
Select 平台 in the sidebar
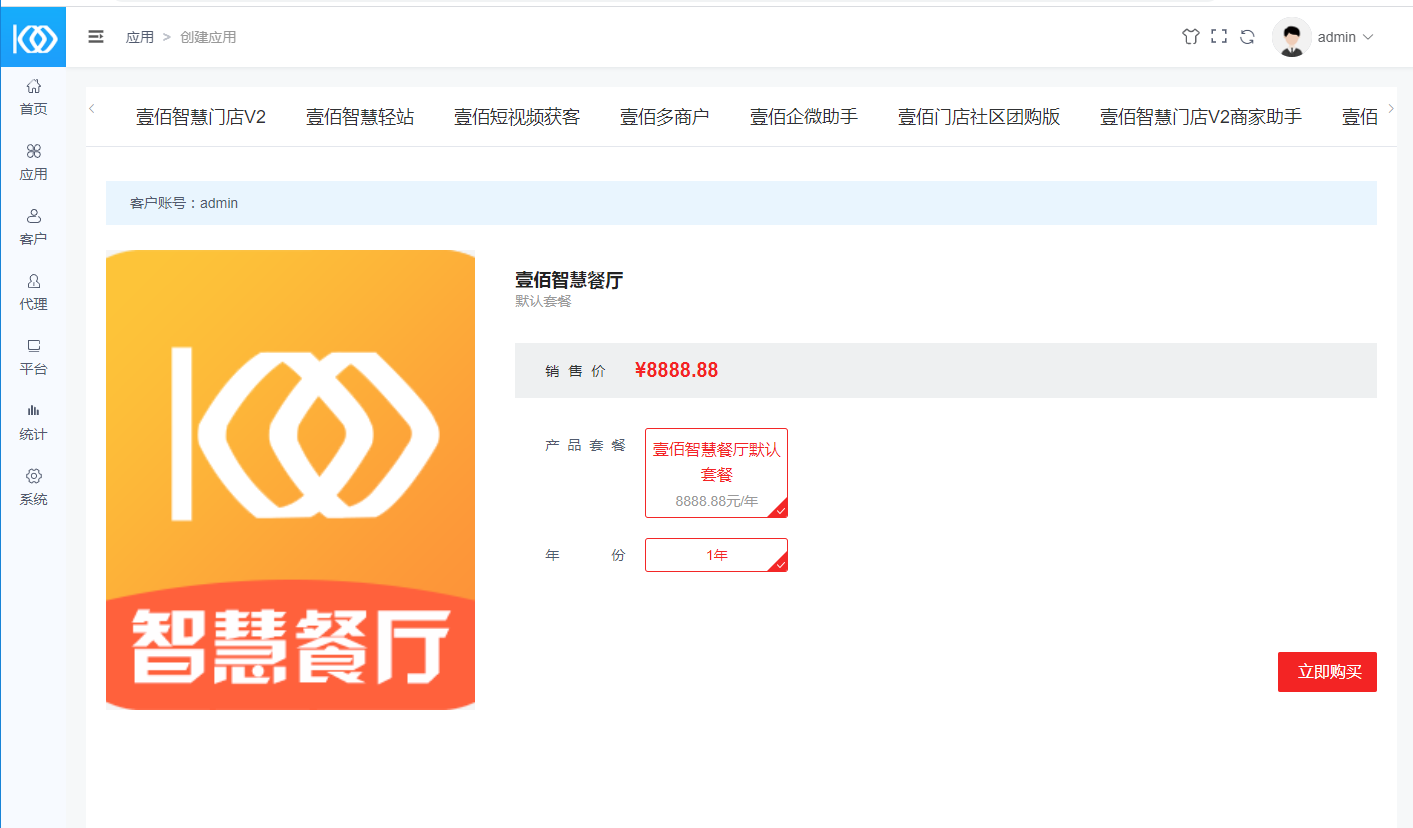34,358
